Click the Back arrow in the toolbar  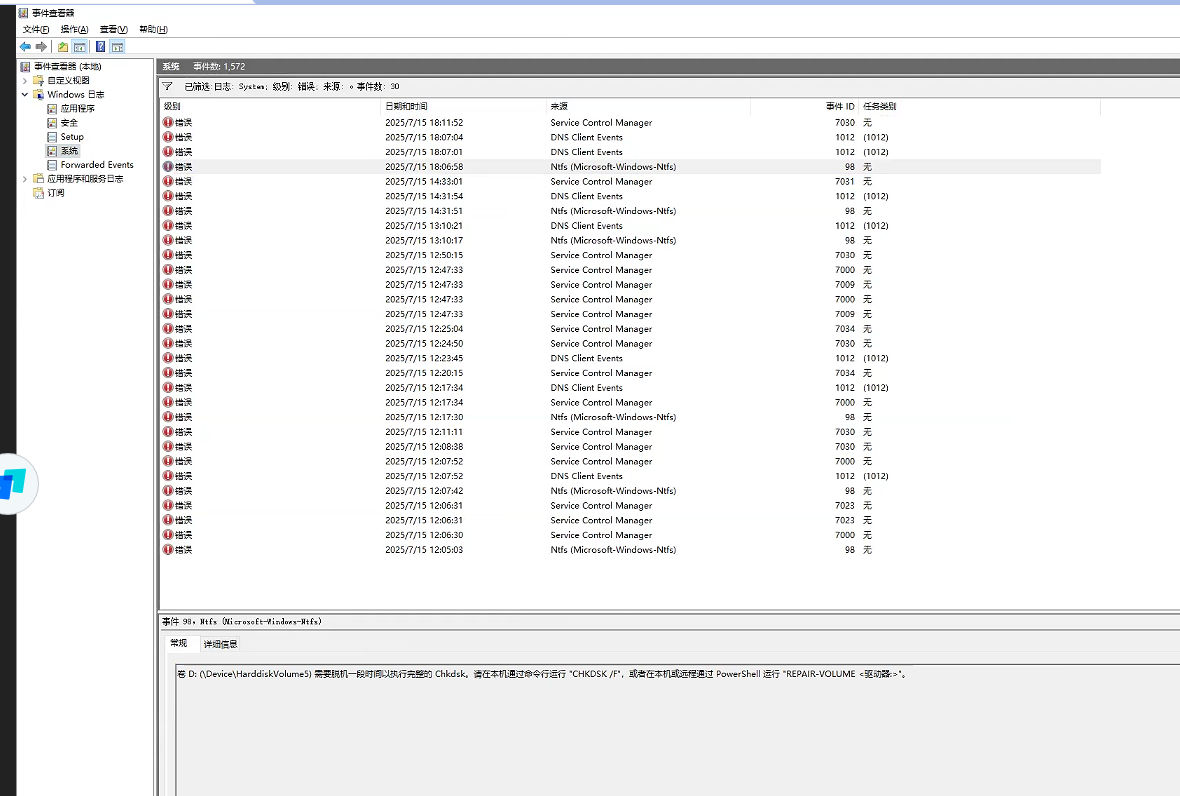point(25,47)
